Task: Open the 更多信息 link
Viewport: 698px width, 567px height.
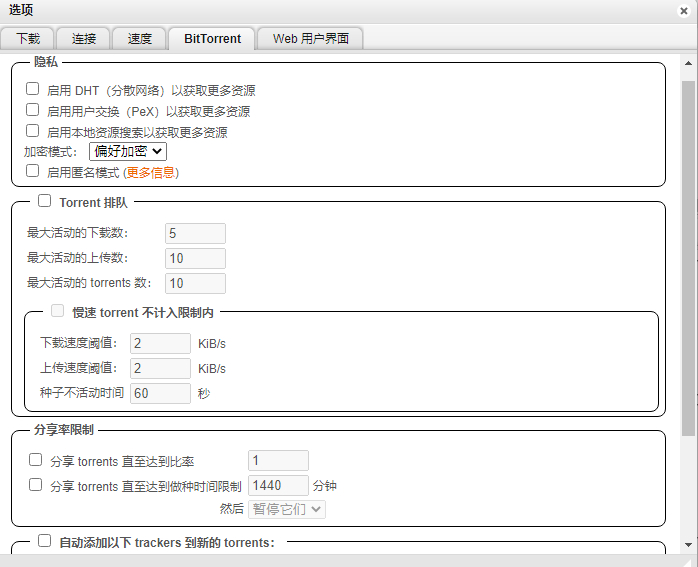Action: 150,173
